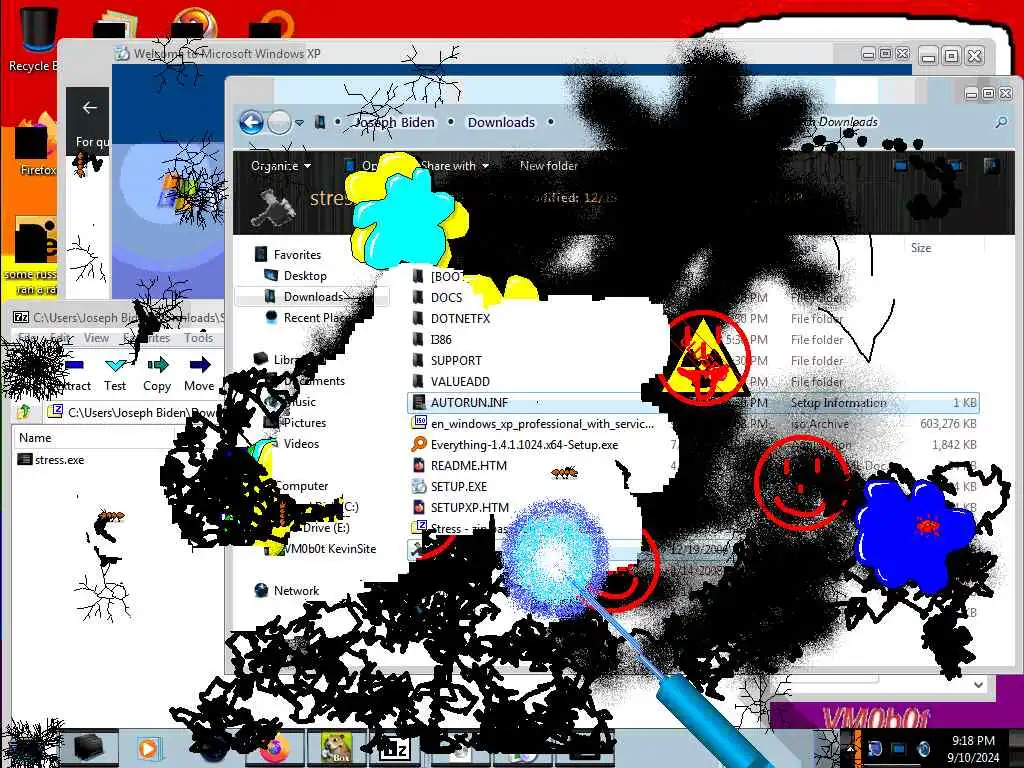Select Network in the navigation pane

point(296,590)
